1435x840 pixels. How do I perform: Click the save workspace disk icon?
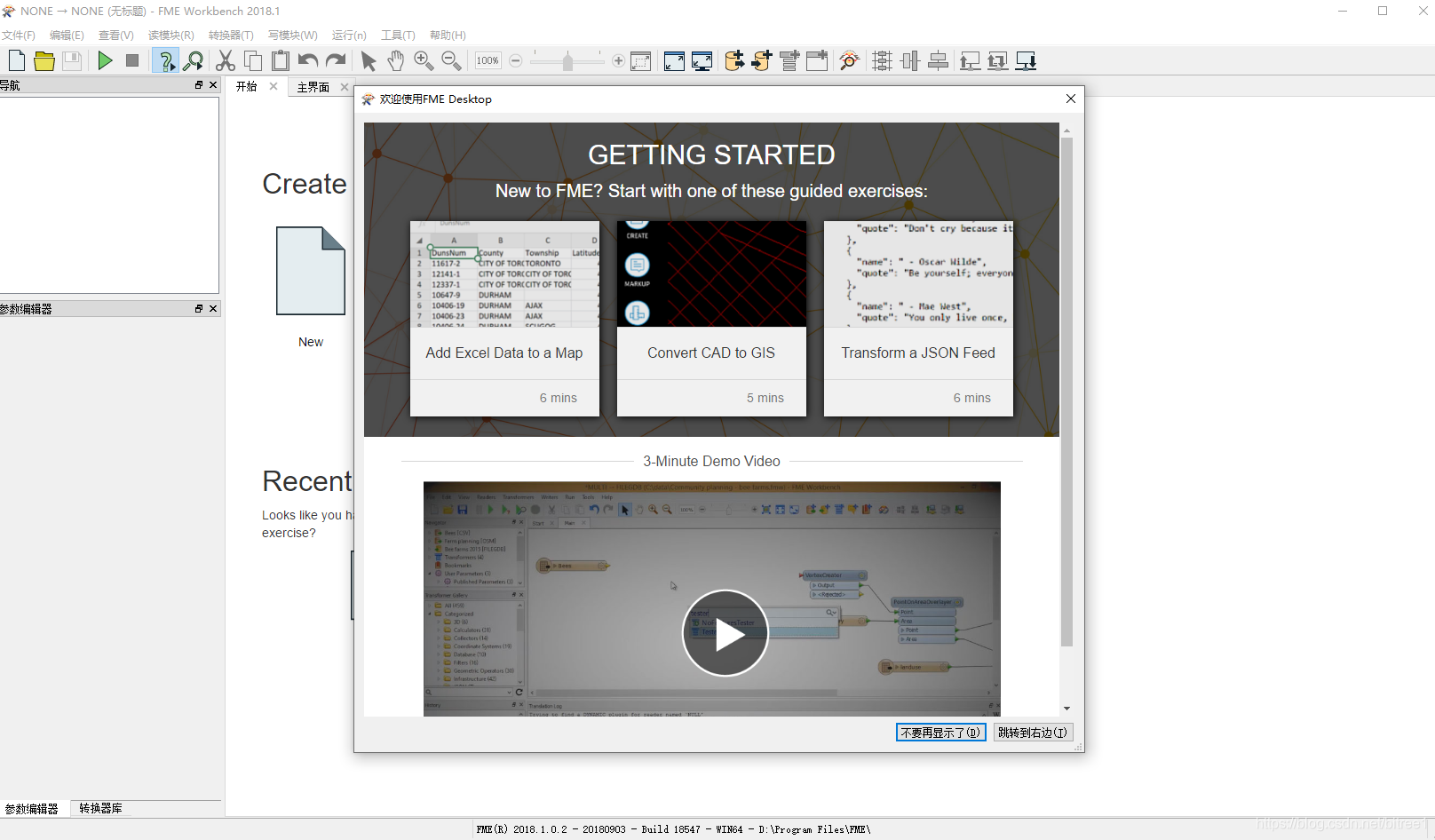pyautogui.click(x=72, y=60)
